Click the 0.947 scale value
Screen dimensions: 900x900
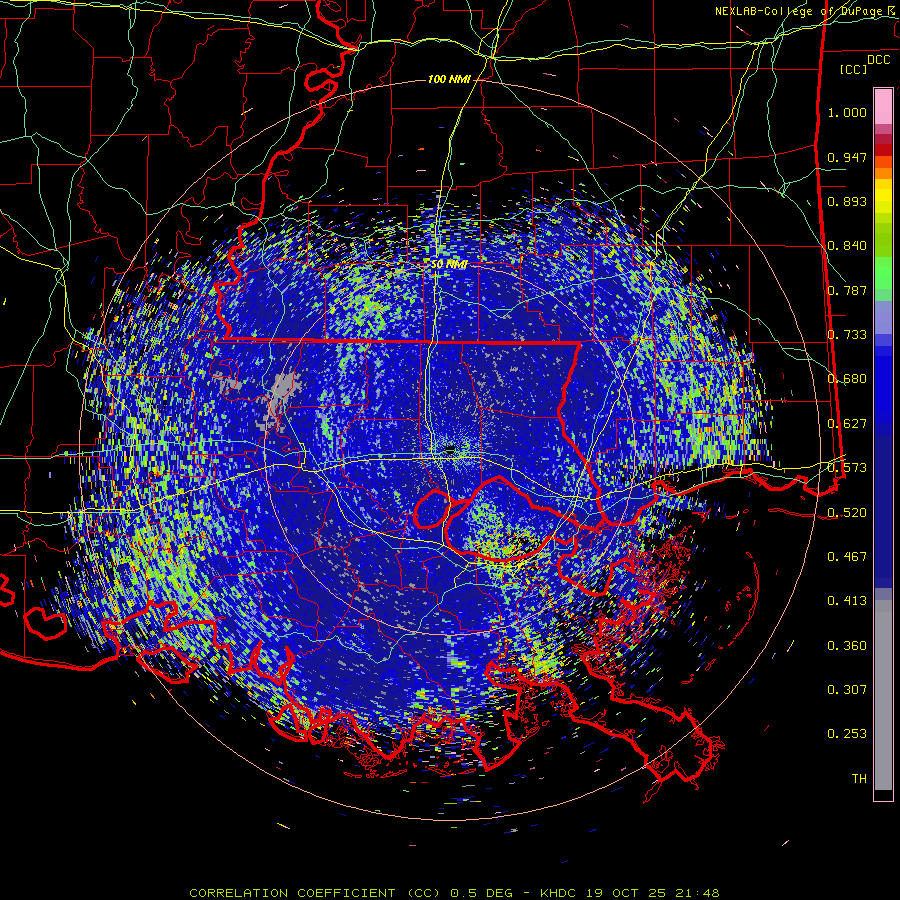coord(847,157)
